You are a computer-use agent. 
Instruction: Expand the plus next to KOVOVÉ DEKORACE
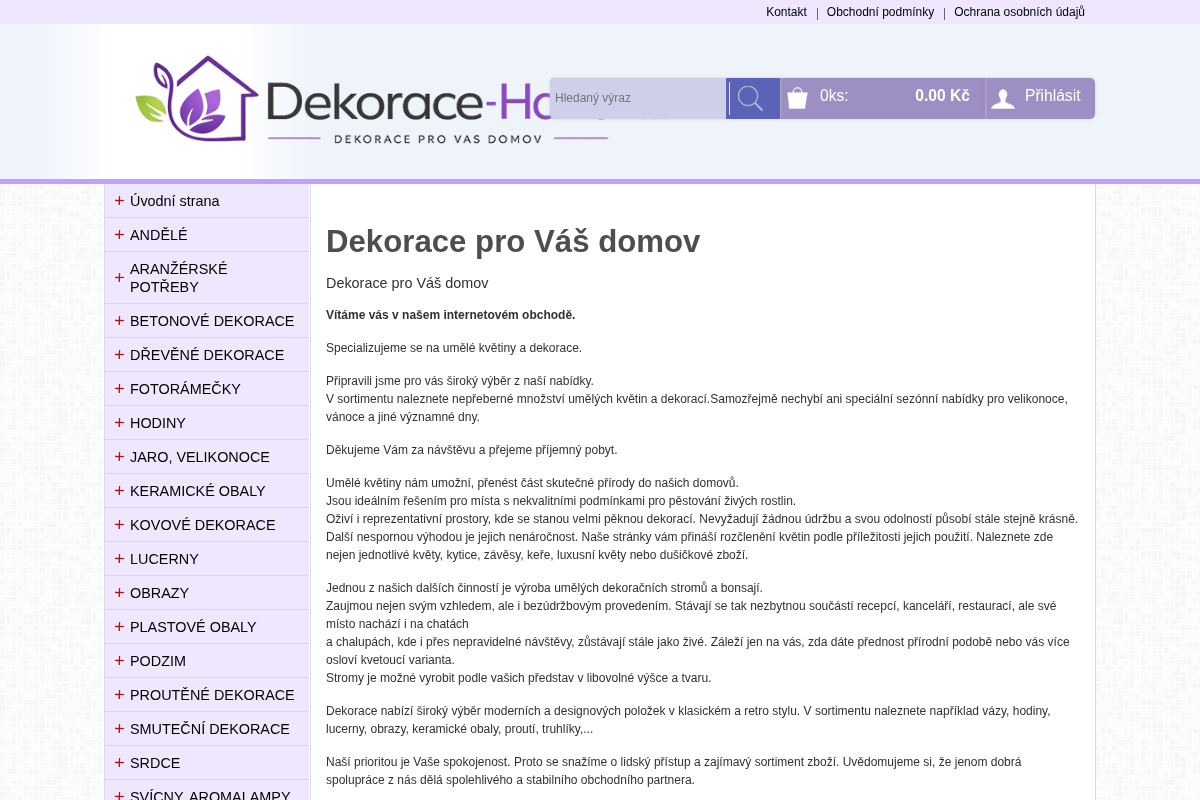click(119, 525)
